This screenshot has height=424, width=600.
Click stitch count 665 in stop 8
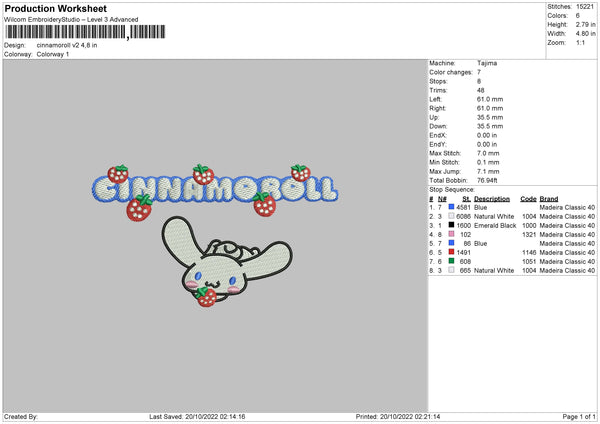point(465,270)
